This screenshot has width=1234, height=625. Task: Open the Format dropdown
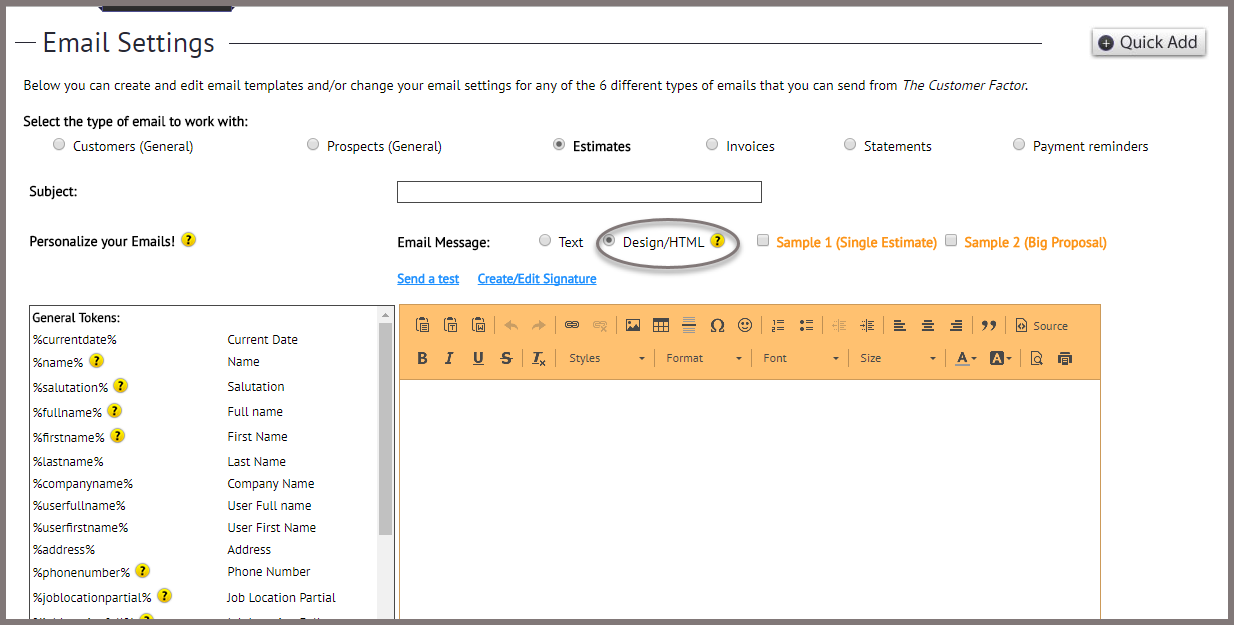click(704, 358)
